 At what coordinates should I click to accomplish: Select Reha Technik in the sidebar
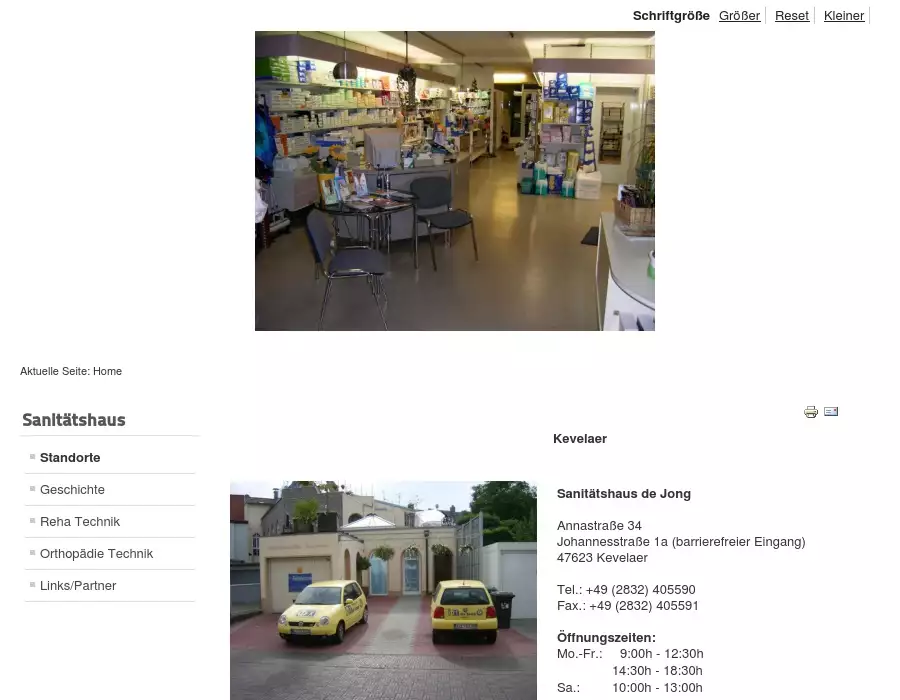click(80, 522)
